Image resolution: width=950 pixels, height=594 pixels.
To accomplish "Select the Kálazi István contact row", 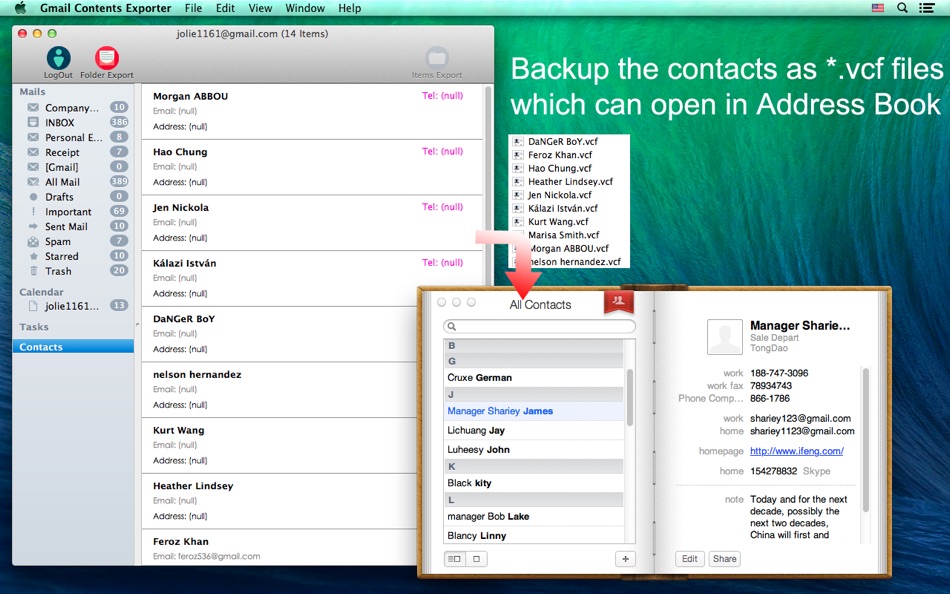I will point(312,279).
